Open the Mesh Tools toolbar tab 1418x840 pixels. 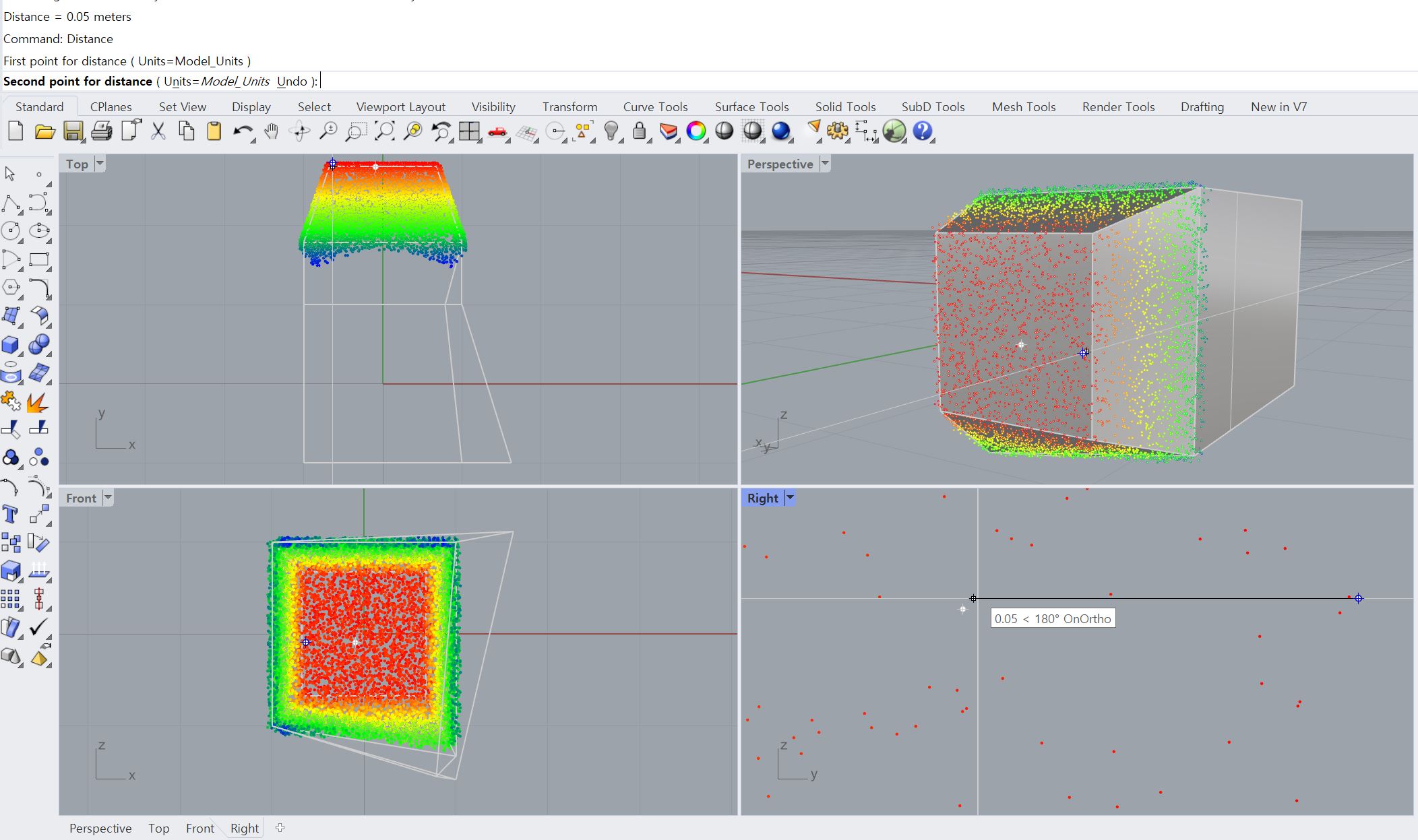[x=1024, y=106]
